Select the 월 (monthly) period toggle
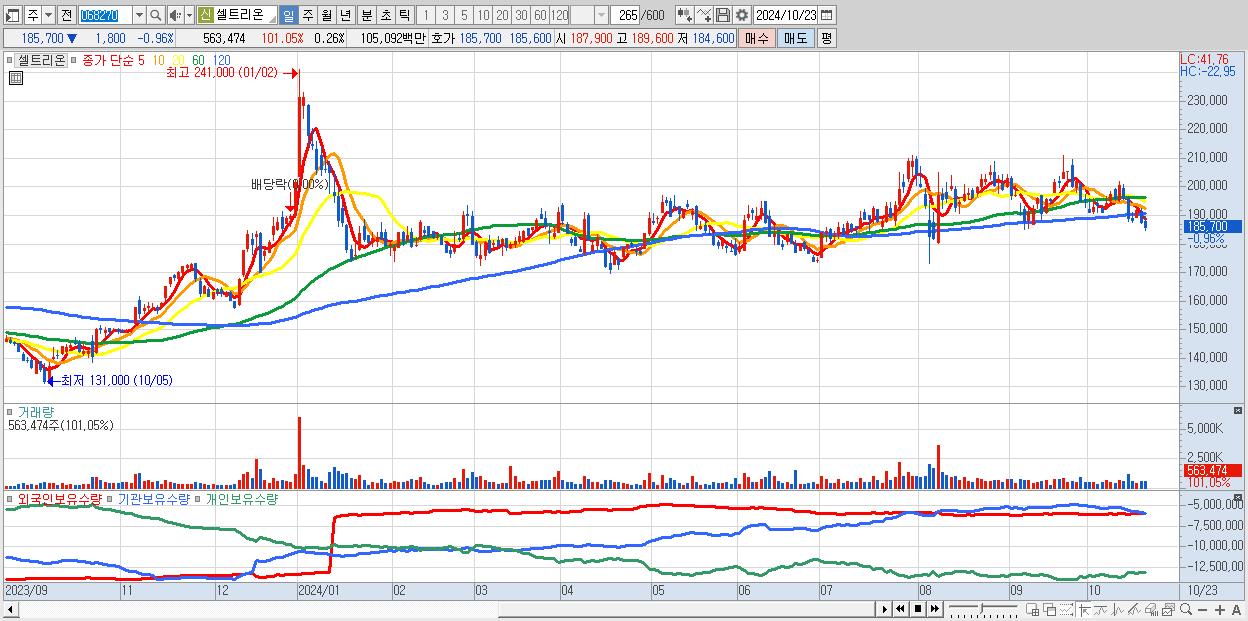The width and height of the screenshot is (1248, 621). 326,15
